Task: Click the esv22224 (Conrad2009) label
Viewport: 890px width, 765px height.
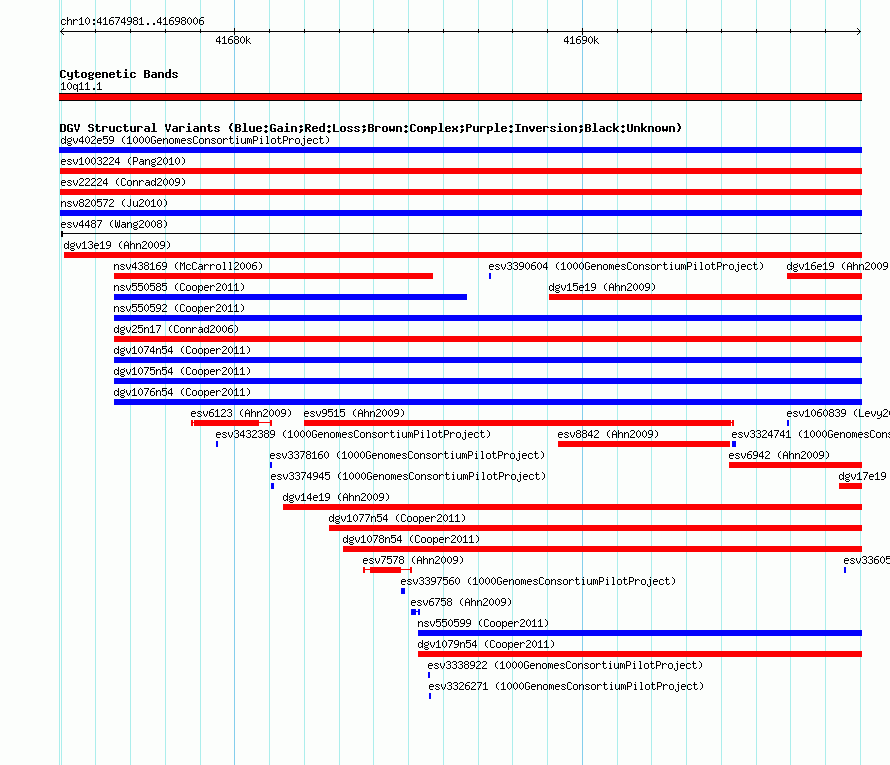Action: click(123, 182)
